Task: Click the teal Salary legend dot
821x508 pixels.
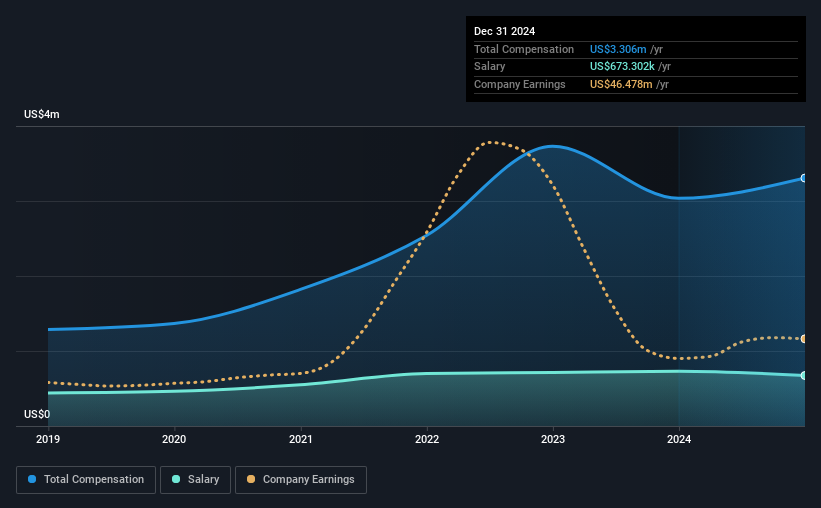Action: coord(176,479)
